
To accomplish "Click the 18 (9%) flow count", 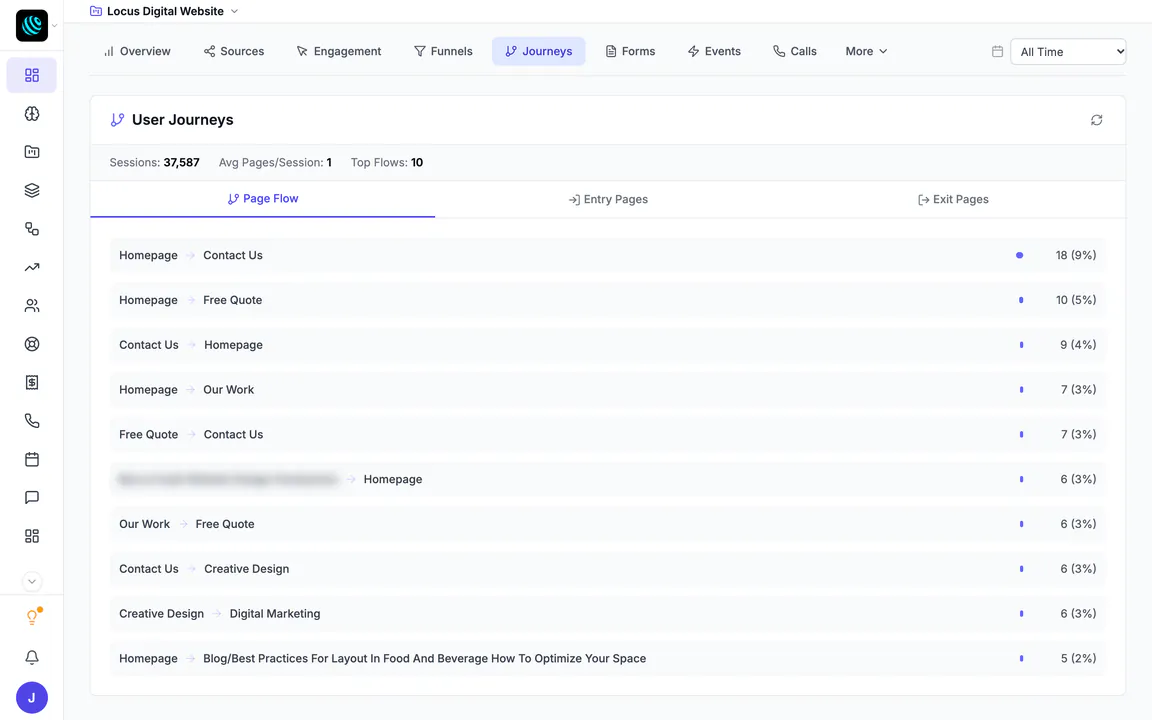I will click(x=1076, y=256).
